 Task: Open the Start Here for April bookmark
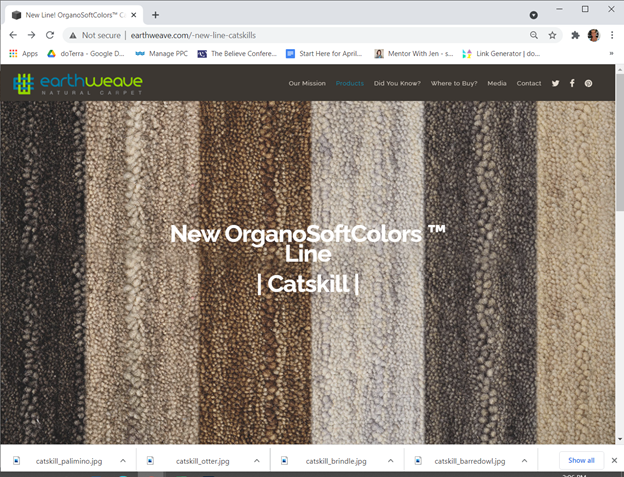[x=324, y=53]
